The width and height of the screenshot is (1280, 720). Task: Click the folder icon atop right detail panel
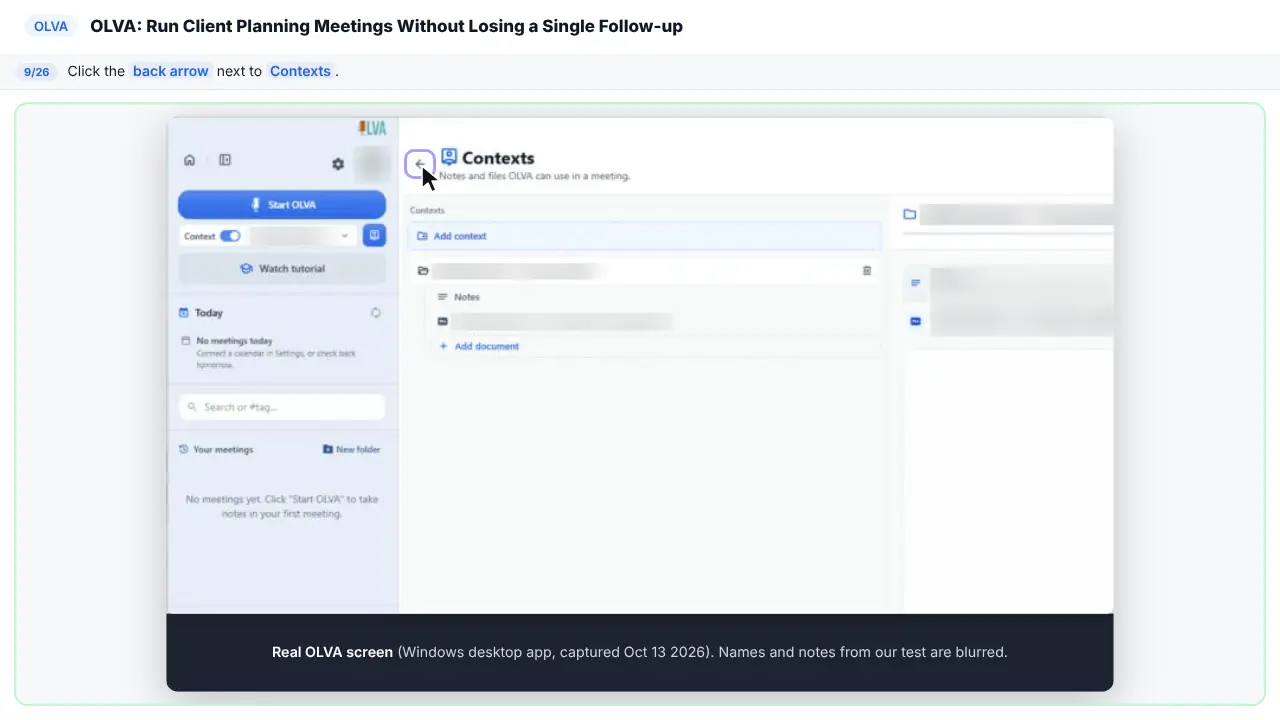pos(910,214)
